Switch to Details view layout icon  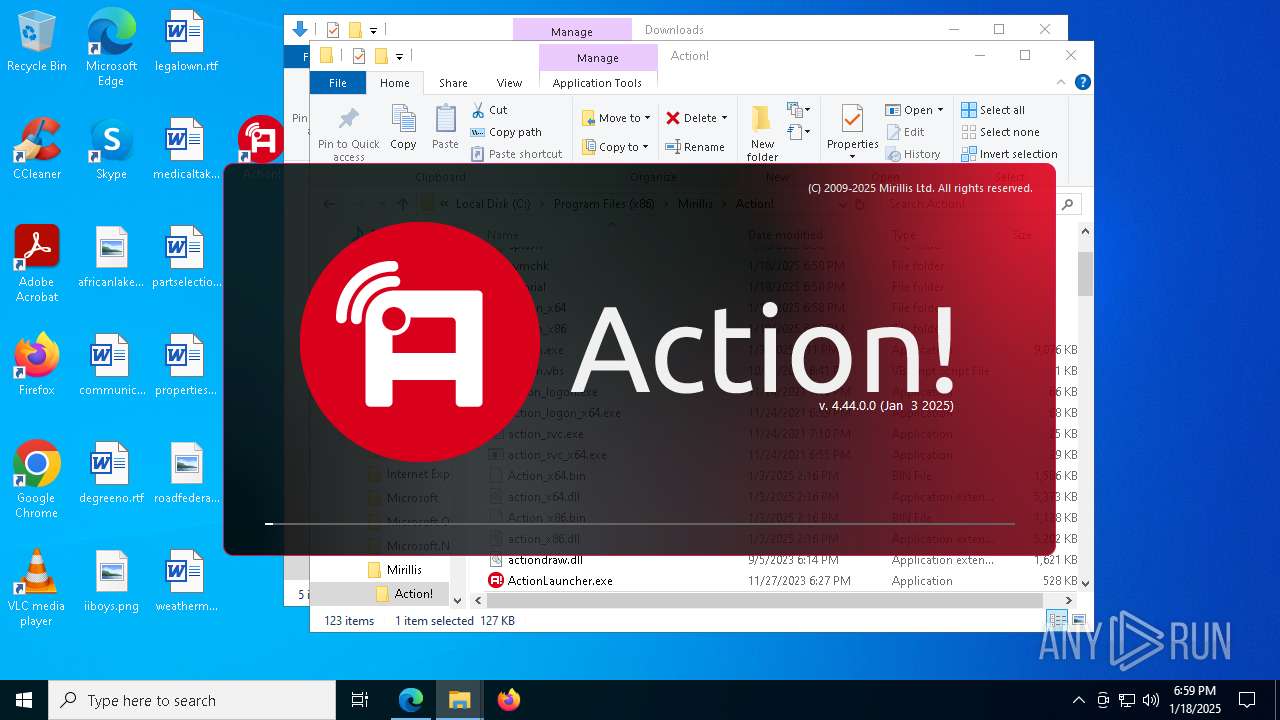coord(1057,621)
